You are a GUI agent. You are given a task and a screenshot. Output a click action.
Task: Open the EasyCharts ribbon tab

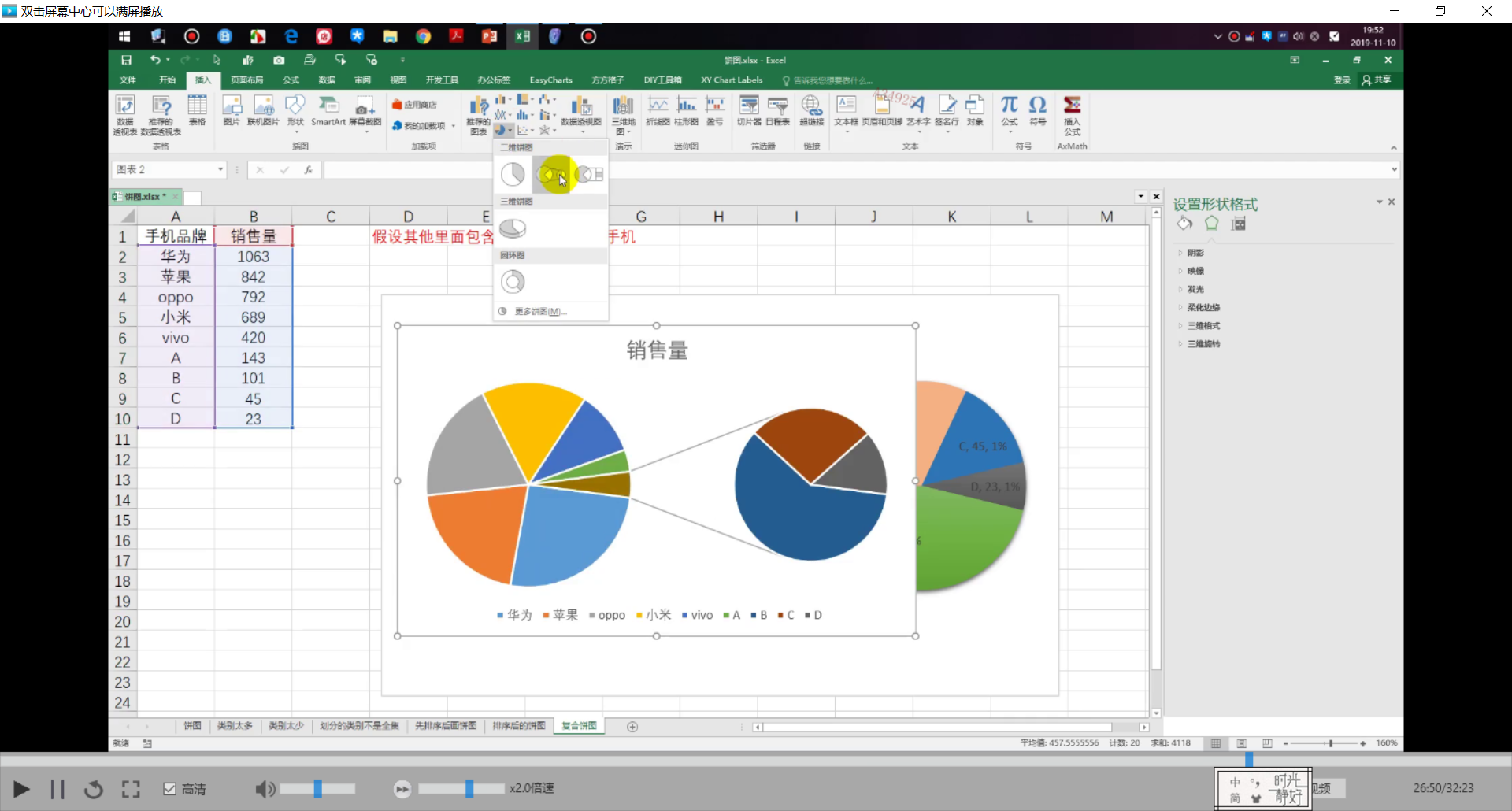[550, 80]
